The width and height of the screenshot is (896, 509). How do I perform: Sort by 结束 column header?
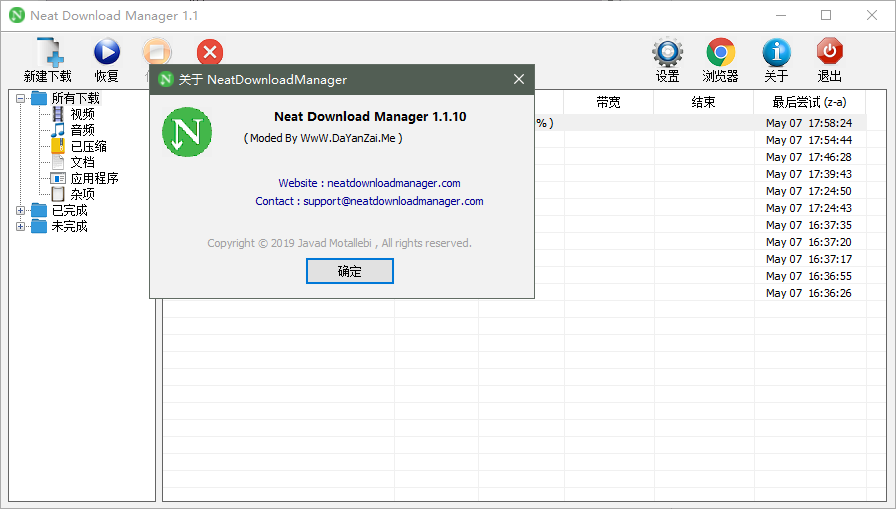[x=703, y=102]
